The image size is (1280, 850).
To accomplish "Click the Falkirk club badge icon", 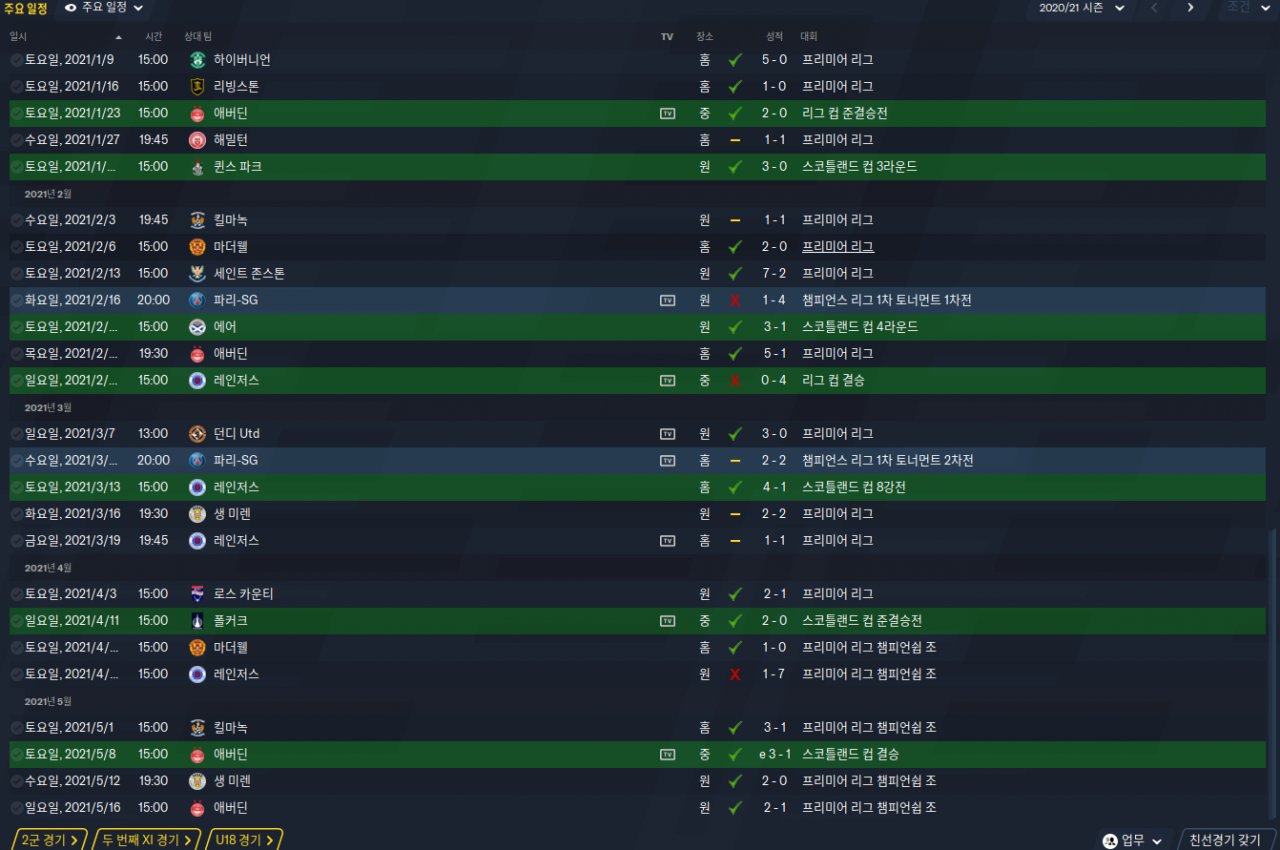I will point(197,621).
